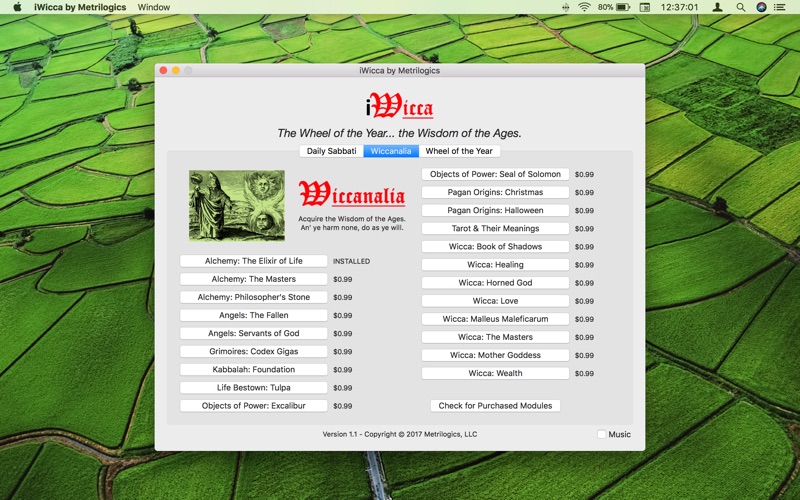Choose the Wicca: Horned God module

495,283
